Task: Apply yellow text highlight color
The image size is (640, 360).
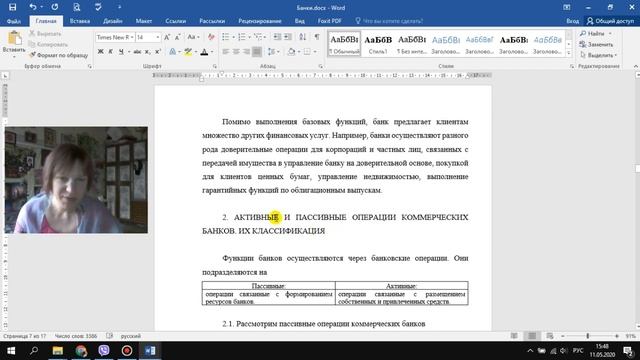Action: pyautogui.click(x=188, y=52)
